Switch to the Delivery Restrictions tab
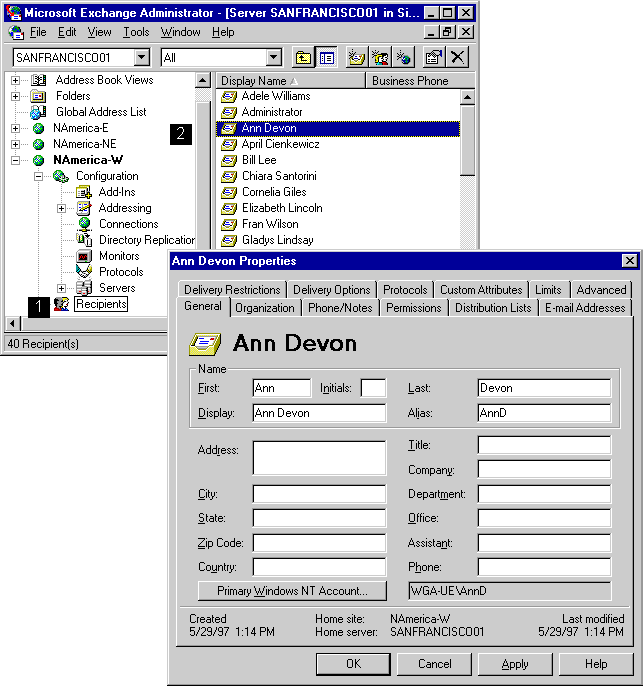The image size is (643, 686). pyautogui.click(x=232, y=290)
